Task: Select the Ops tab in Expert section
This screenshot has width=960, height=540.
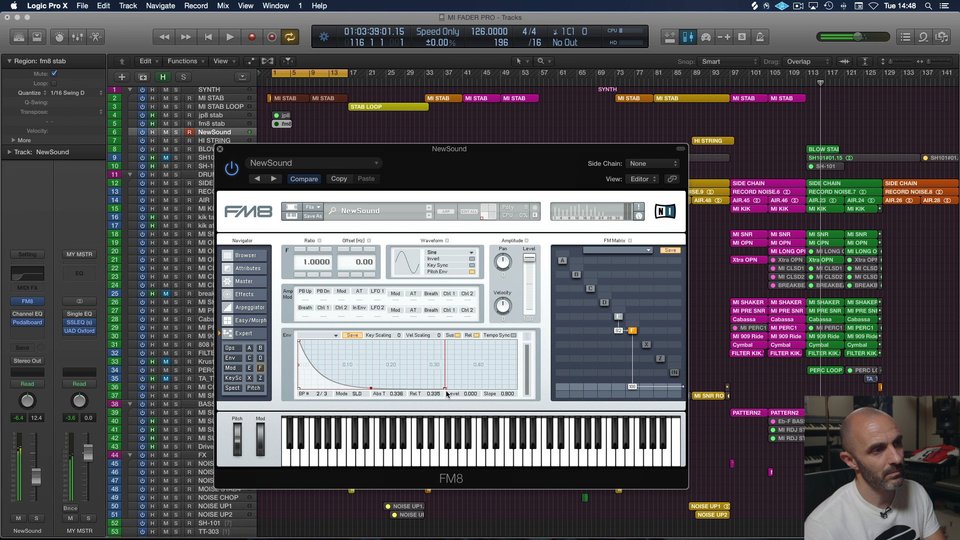Action: (x=232, y=348)
